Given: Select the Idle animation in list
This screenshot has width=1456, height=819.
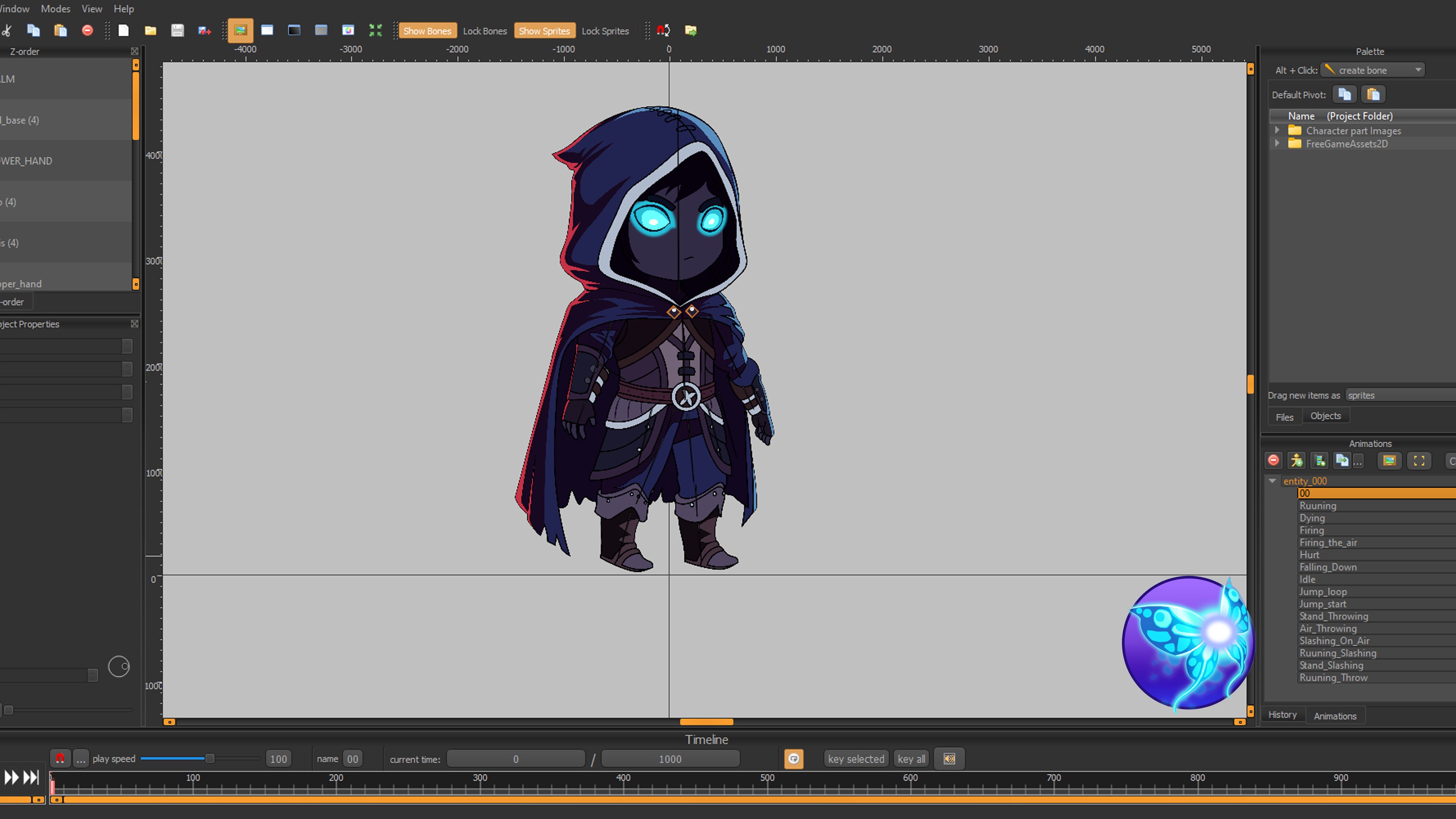Looking at the screenshot, I should click(1307, 579).
